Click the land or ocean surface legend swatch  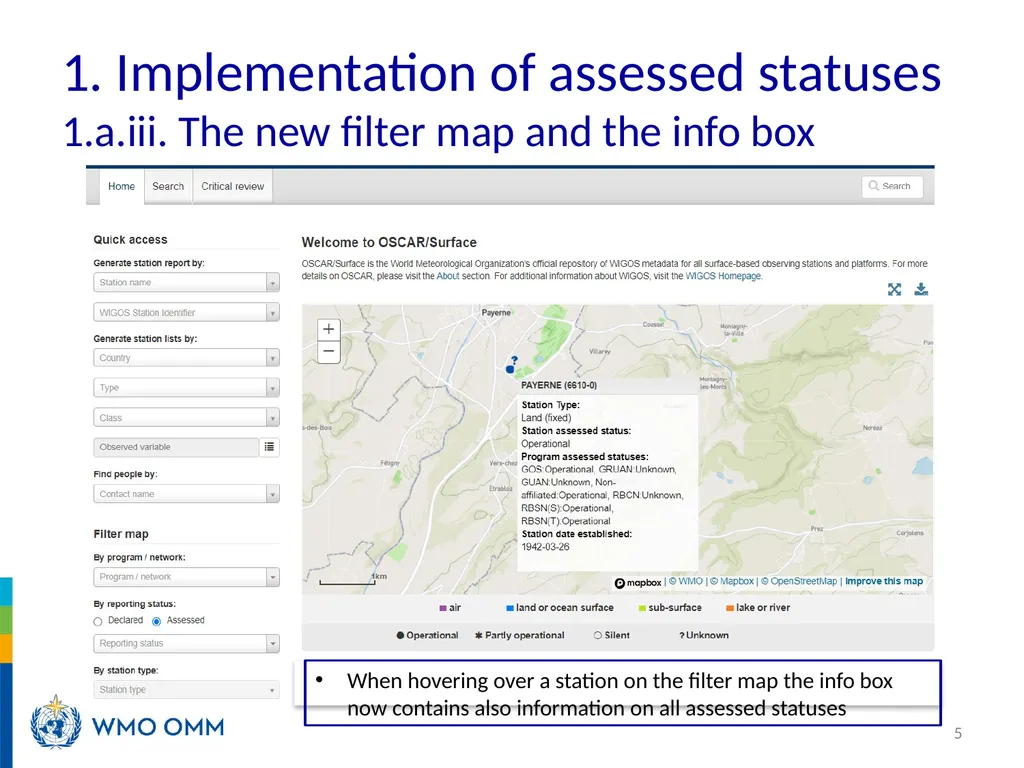coord(509,608)
